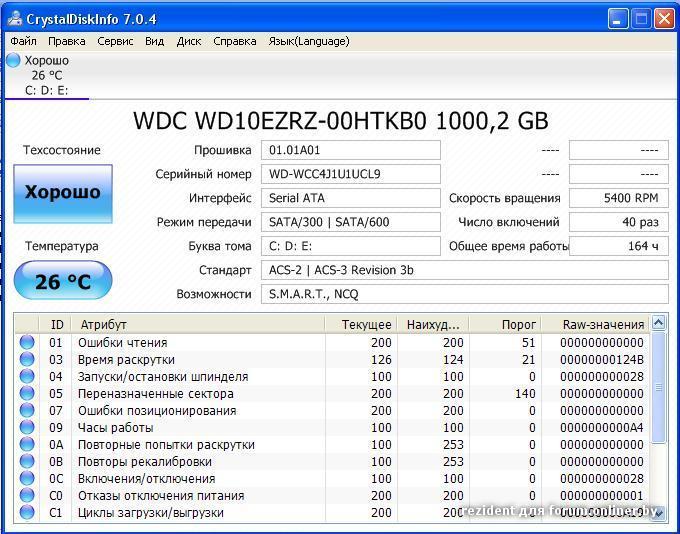Click the total work time field 164 ч
This screenshot has height=534, width=680.
[x=618, y=246]
